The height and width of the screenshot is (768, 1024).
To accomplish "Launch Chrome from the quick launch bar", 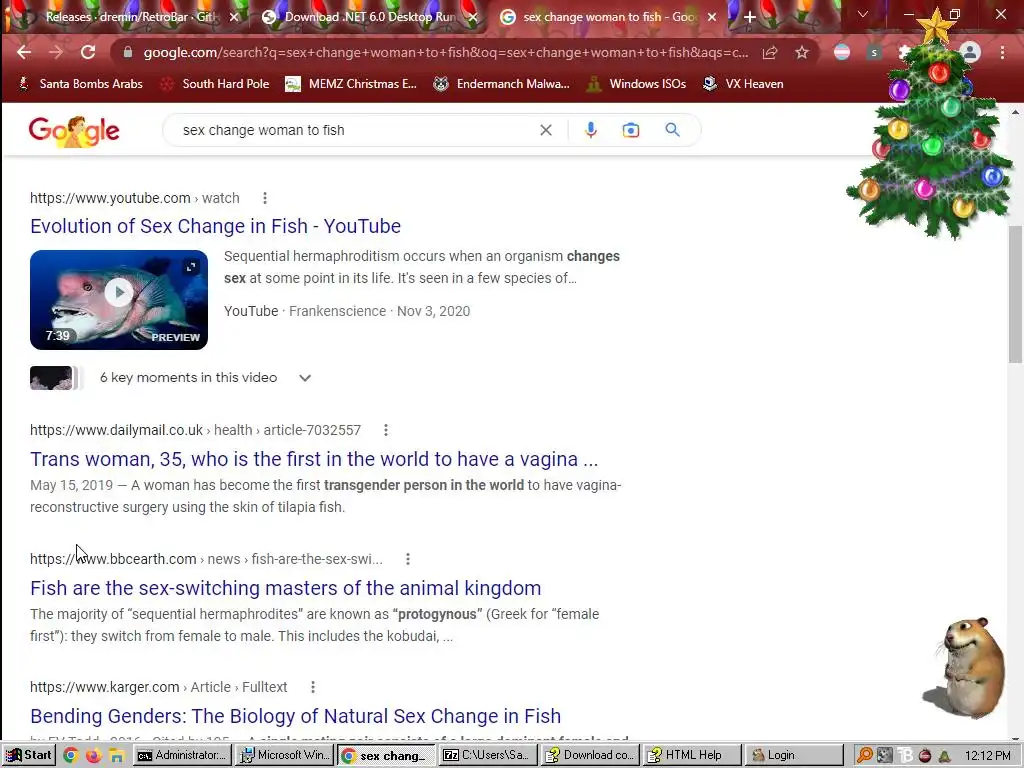I will pyautogui.click(x=71, y=756).
